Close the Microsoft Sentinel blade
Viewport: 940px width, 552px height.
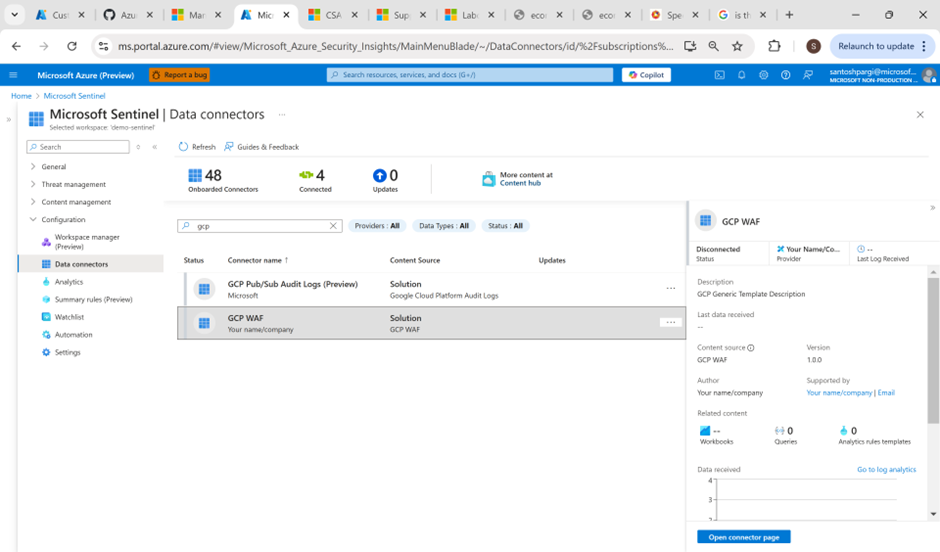tap(920, 114)
